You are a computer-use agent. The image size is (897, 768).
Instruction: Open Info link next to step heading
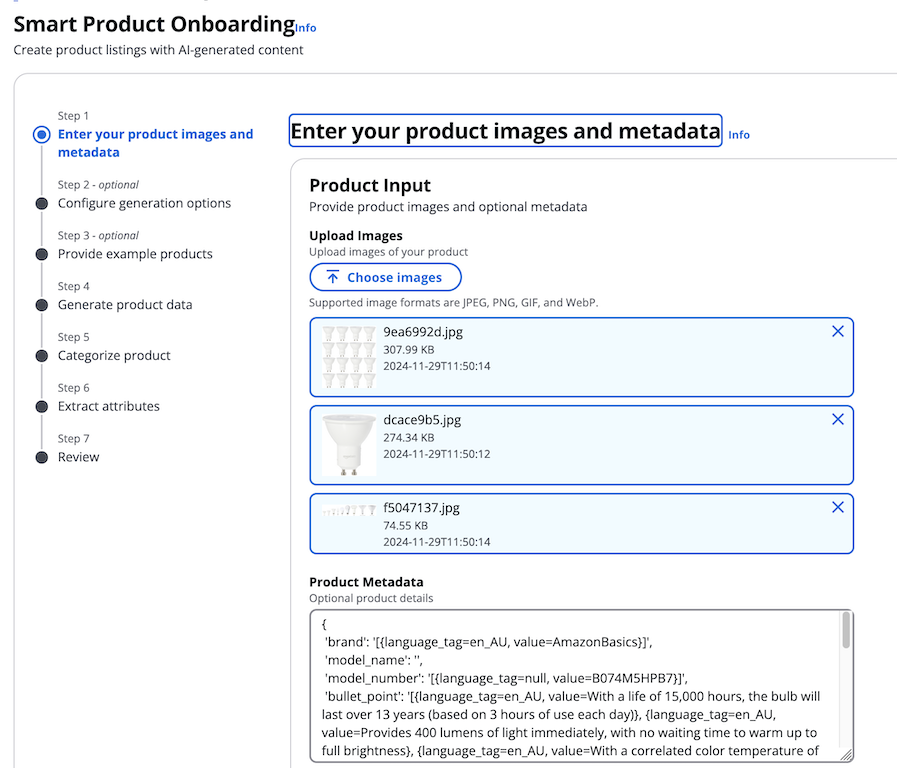point(739,135)
